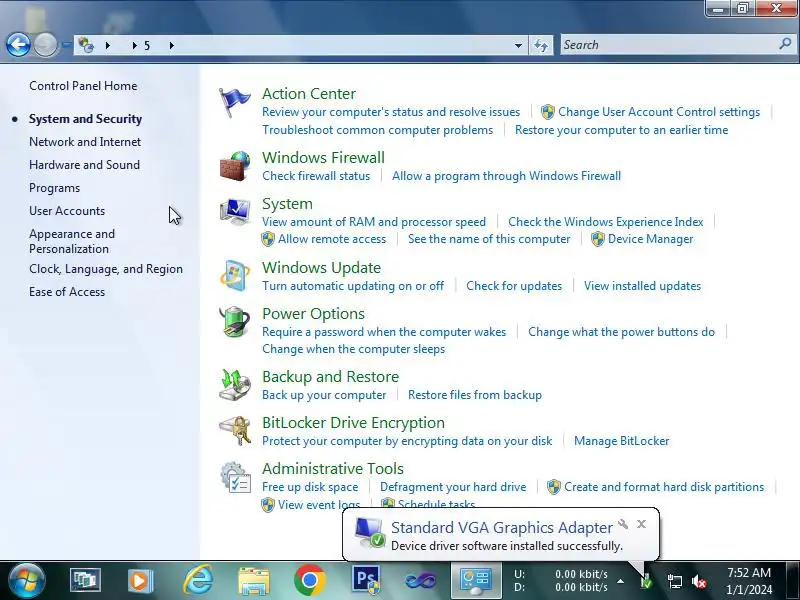This screenshot has height=600, width=800.
Task: Launch Google Chrome from the taskbar
Action: [x=309, y=580]
